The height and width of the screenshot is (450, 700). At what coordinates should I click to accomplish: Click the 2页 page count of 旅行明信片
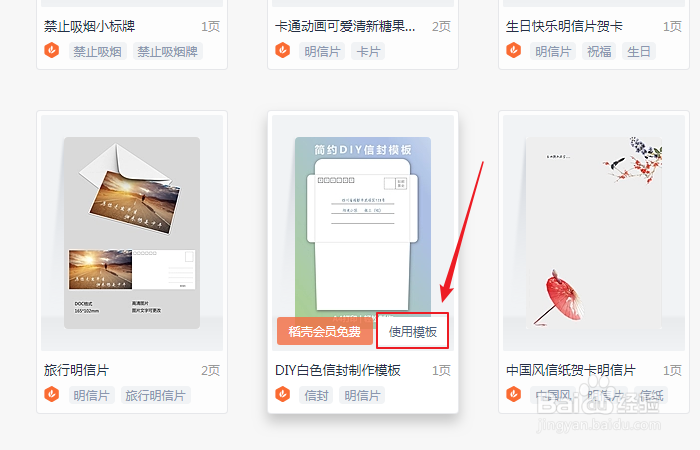[210, 371]
